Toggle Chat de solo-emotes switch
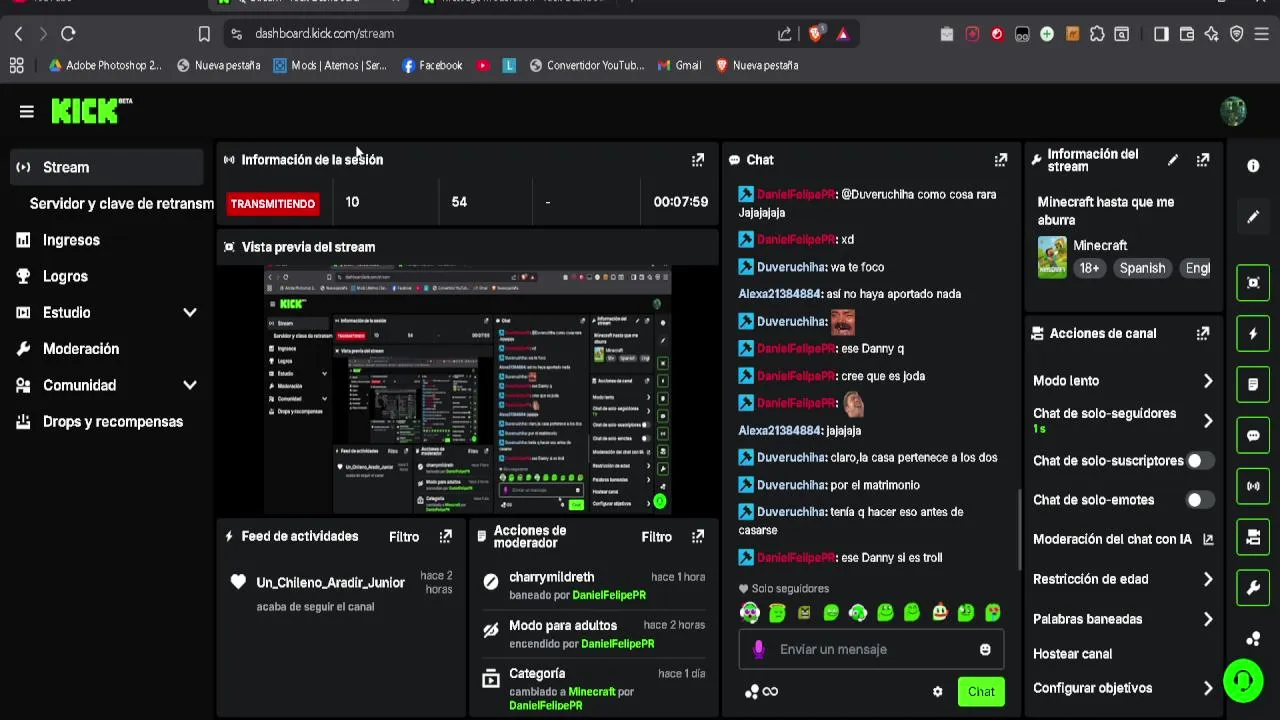Viewport: 1280px width, 720px height. coord(1199,500)
